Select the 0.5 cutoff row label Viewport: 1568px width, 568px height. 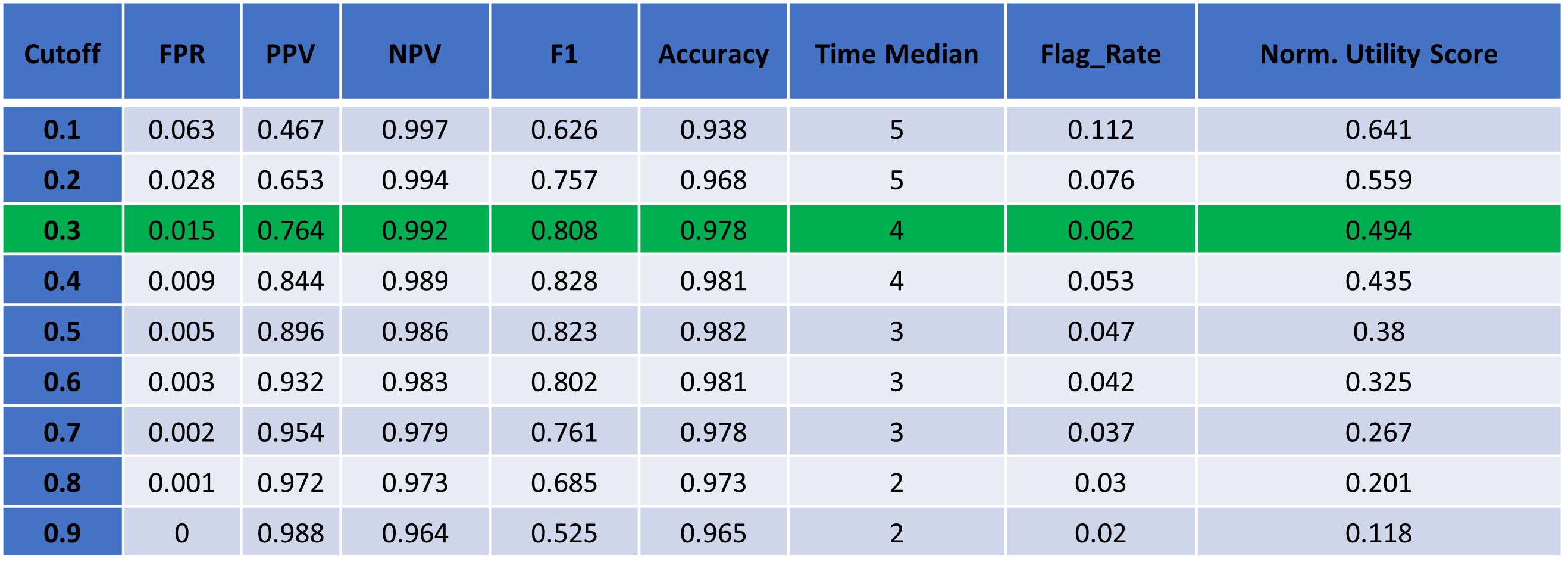pos(62,331)
